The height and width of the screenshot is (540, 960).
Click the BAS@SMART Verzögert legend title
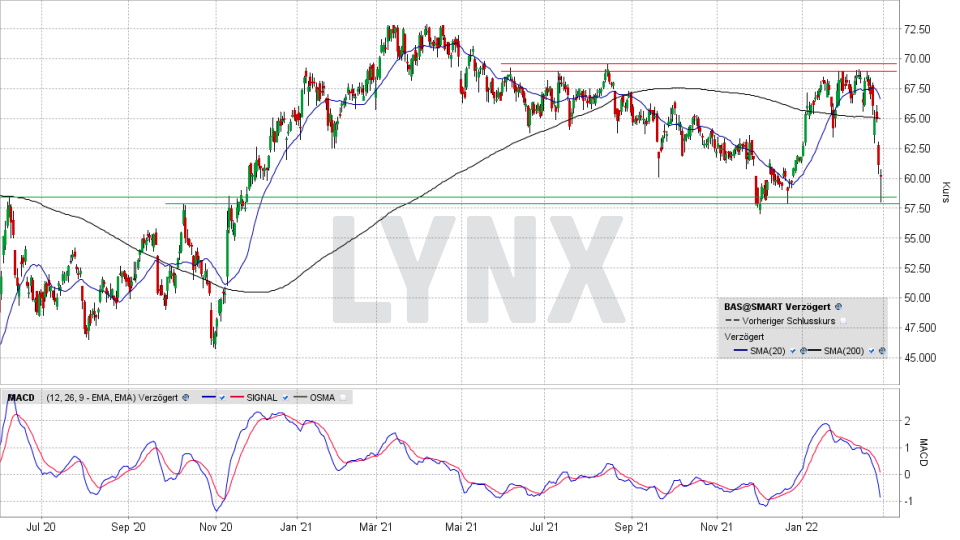point(778,307)
